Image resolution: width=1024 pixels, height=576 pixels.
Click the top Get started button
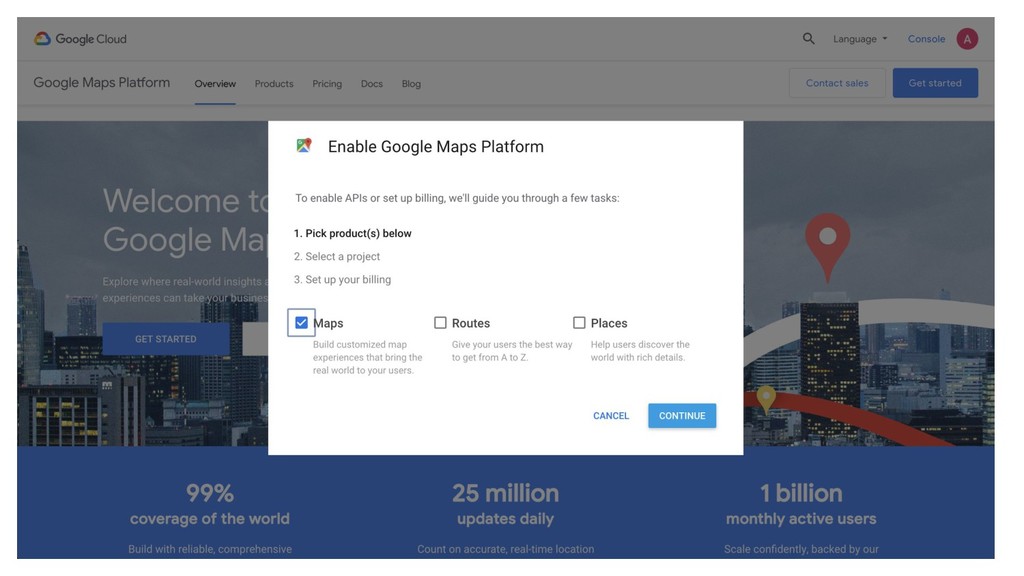click(935, 83)
